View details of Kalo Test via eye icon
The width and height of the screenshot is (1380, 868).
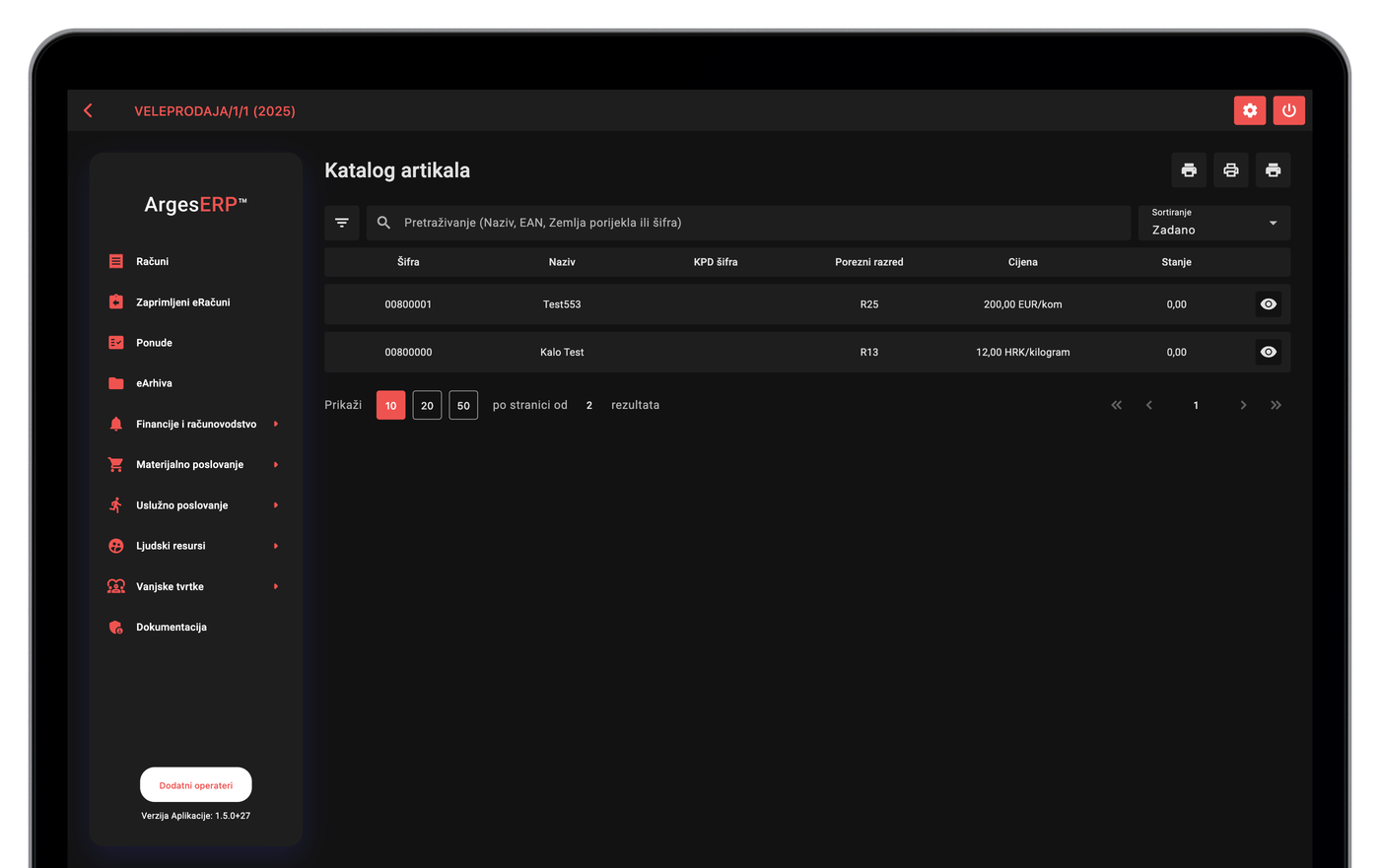[1269, 352]
